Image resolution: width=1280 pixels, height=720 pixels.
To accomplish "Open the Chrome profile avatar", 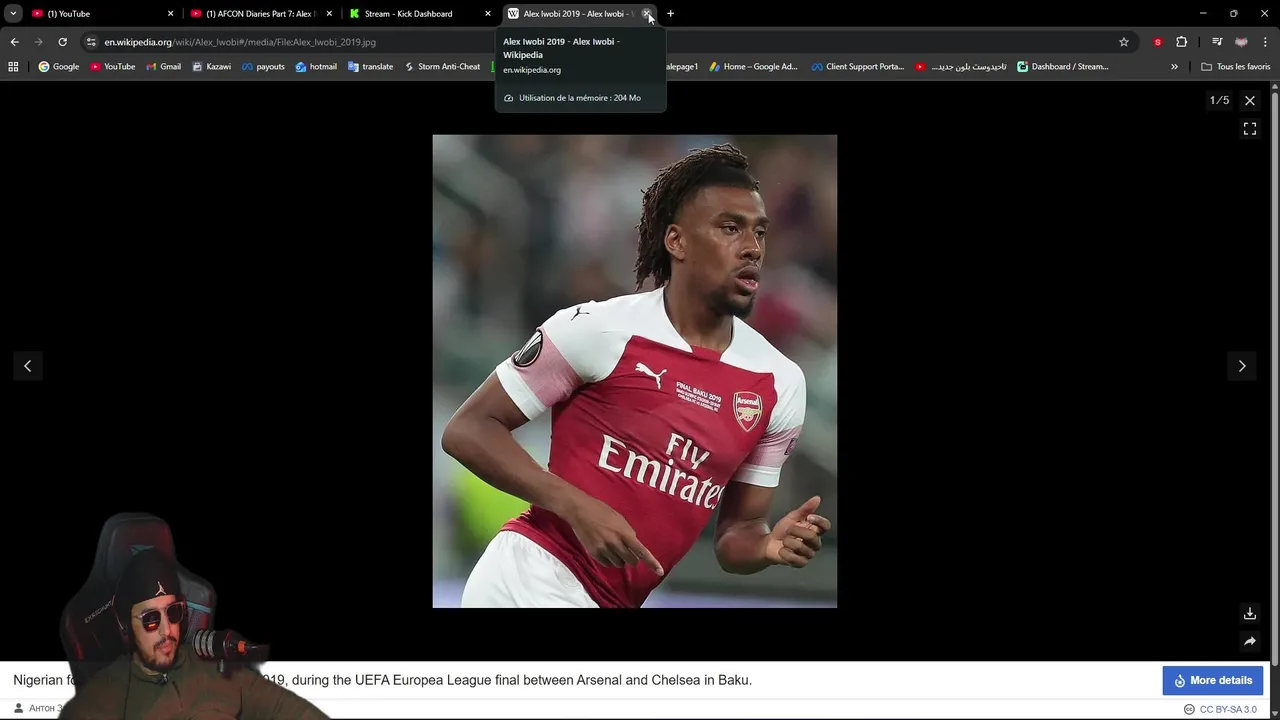I will (x=1241, y=42).
